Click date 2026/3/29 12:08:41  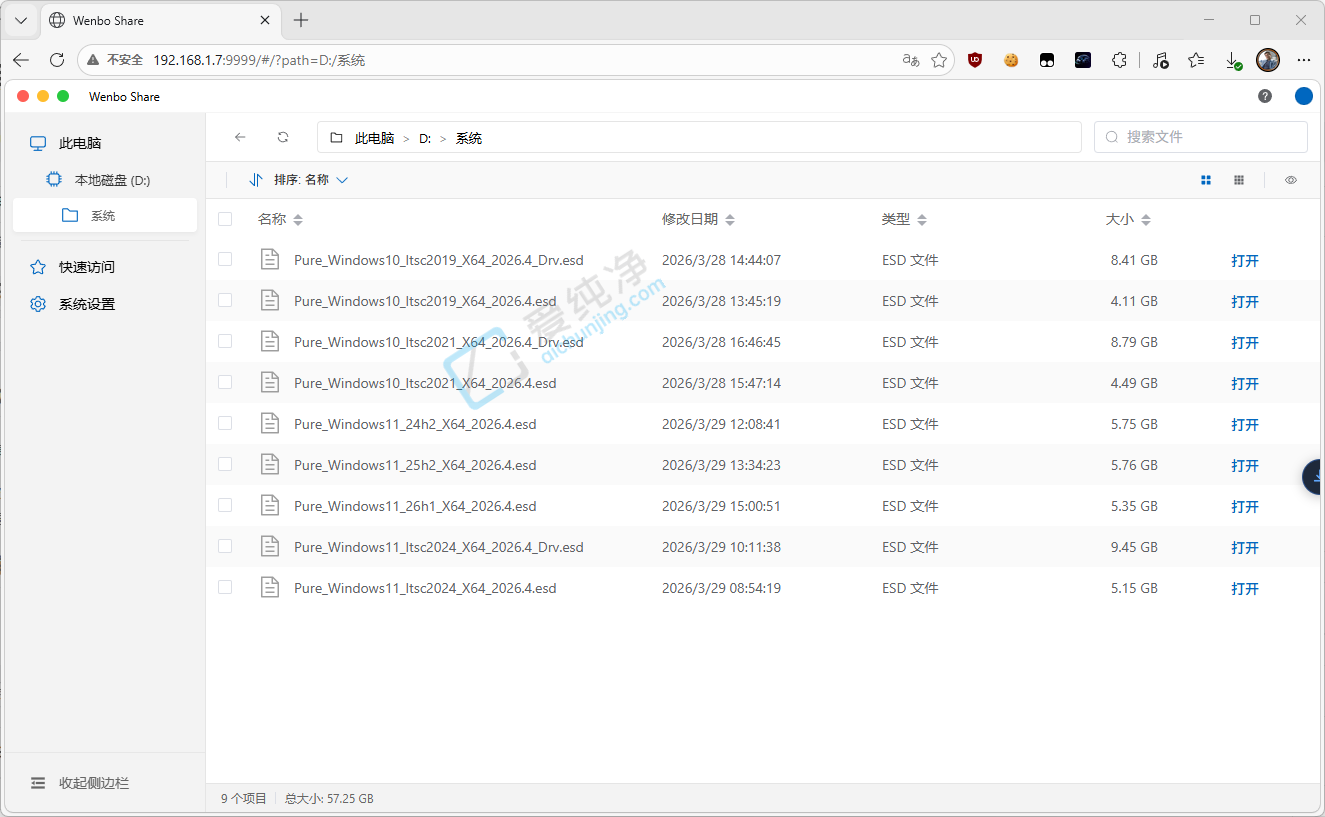(721, 424)
